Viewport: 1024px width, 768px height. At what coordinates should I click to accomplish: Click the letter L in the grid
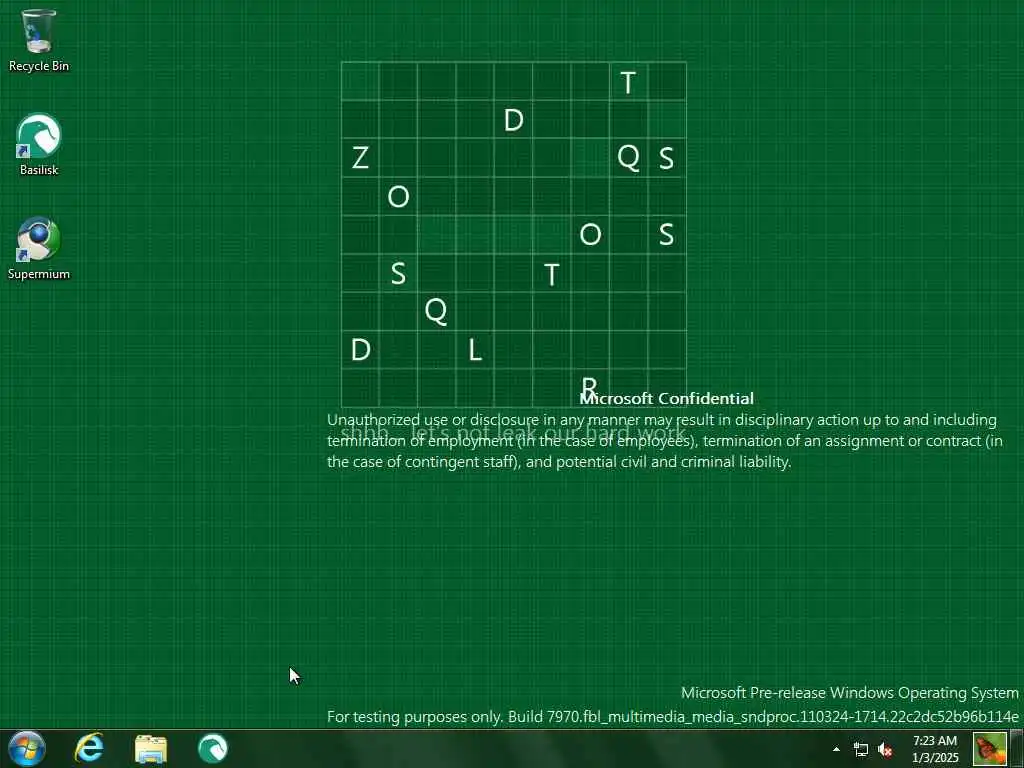tap(475, 351)
